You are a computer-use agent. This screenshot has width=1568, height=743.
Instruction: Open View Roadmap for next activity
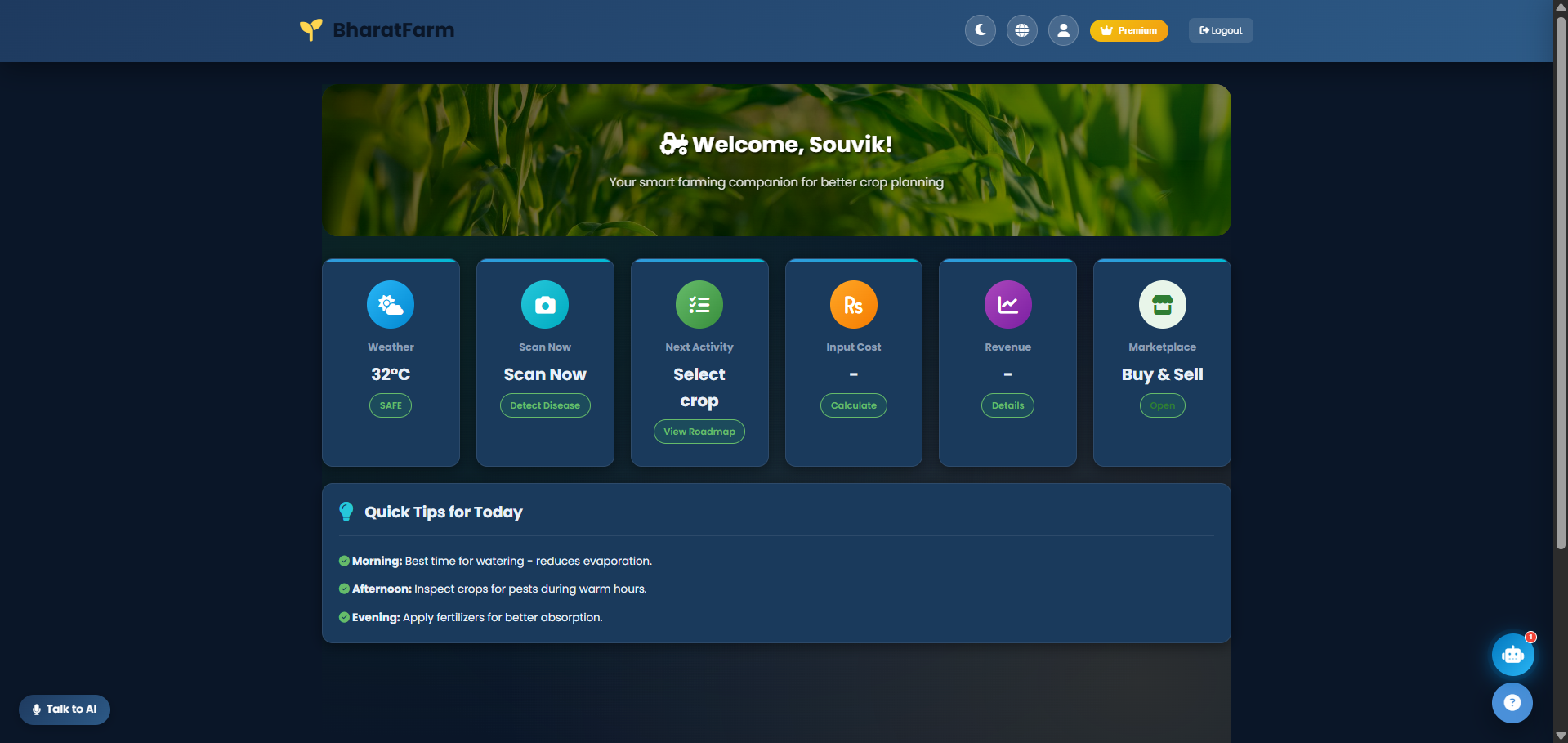tap(699, 432)
